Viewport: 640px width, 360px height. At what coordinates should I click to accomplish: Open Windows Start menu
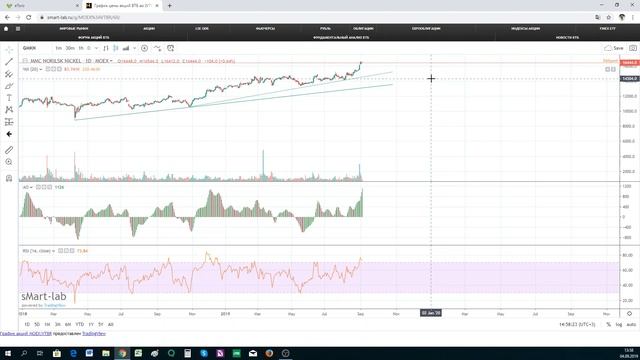click(8, 353)
